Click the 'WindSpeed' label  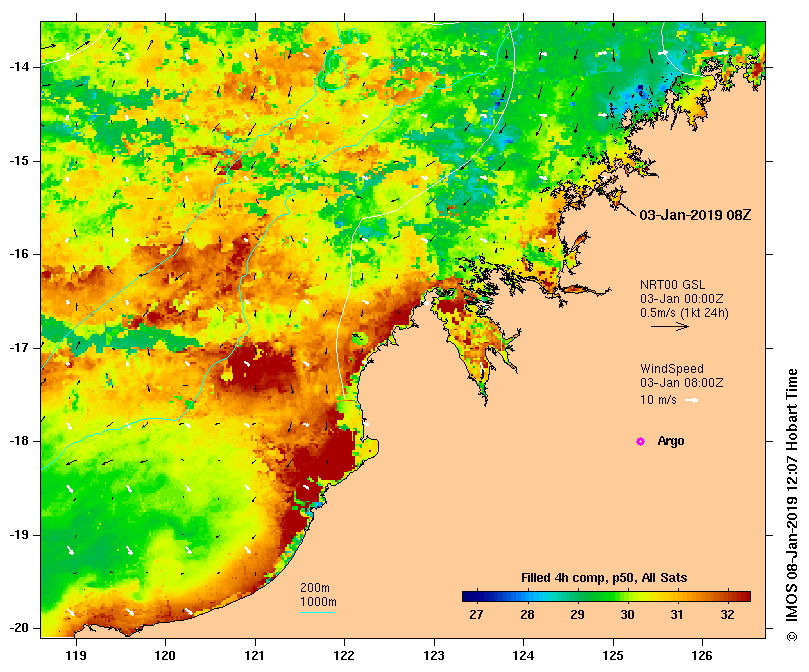coord(672,369)
